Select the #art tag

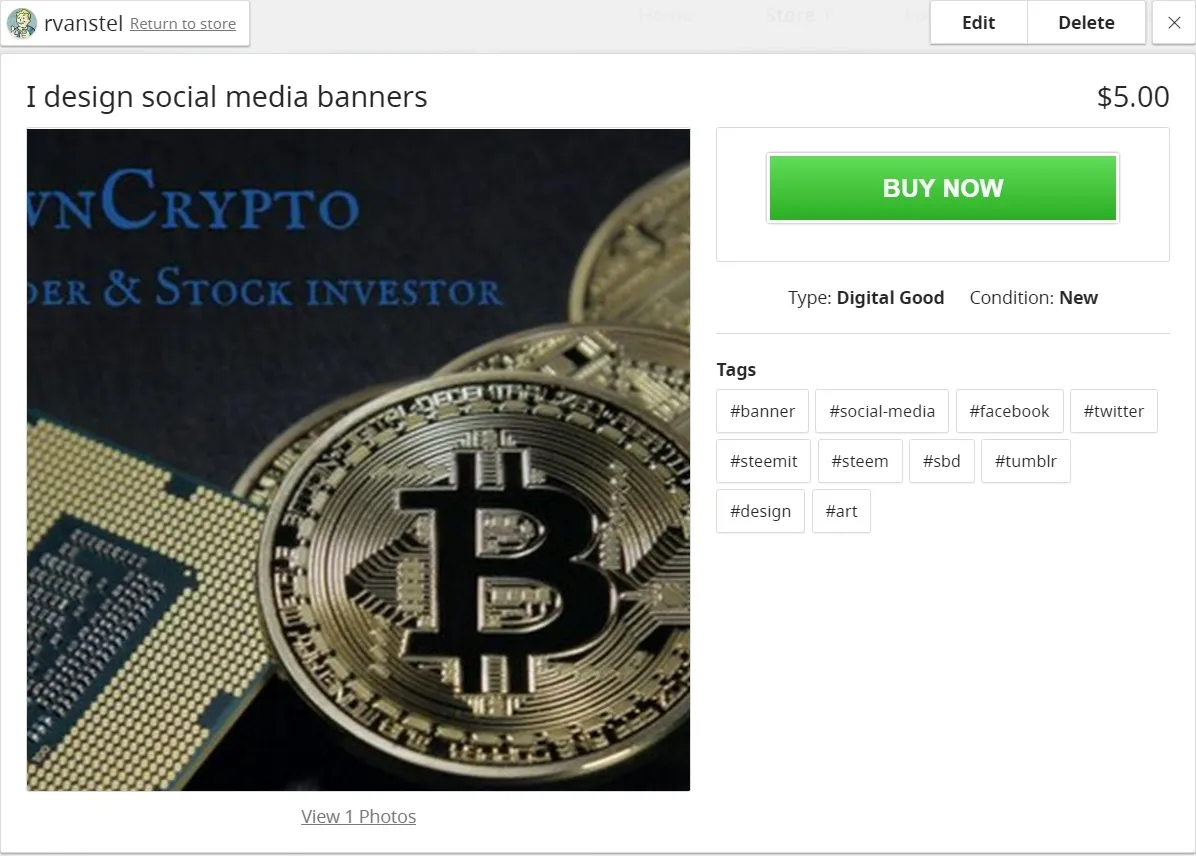[841, 511]
